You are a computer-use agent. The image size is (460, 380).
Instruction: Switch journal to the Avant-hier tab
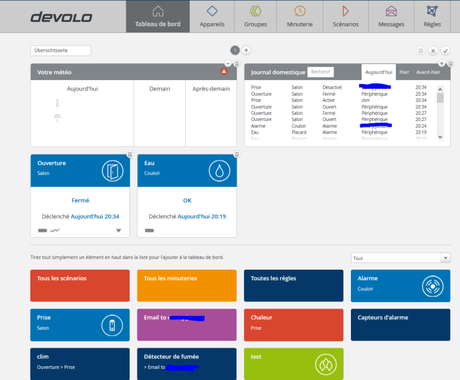[428, 72]
